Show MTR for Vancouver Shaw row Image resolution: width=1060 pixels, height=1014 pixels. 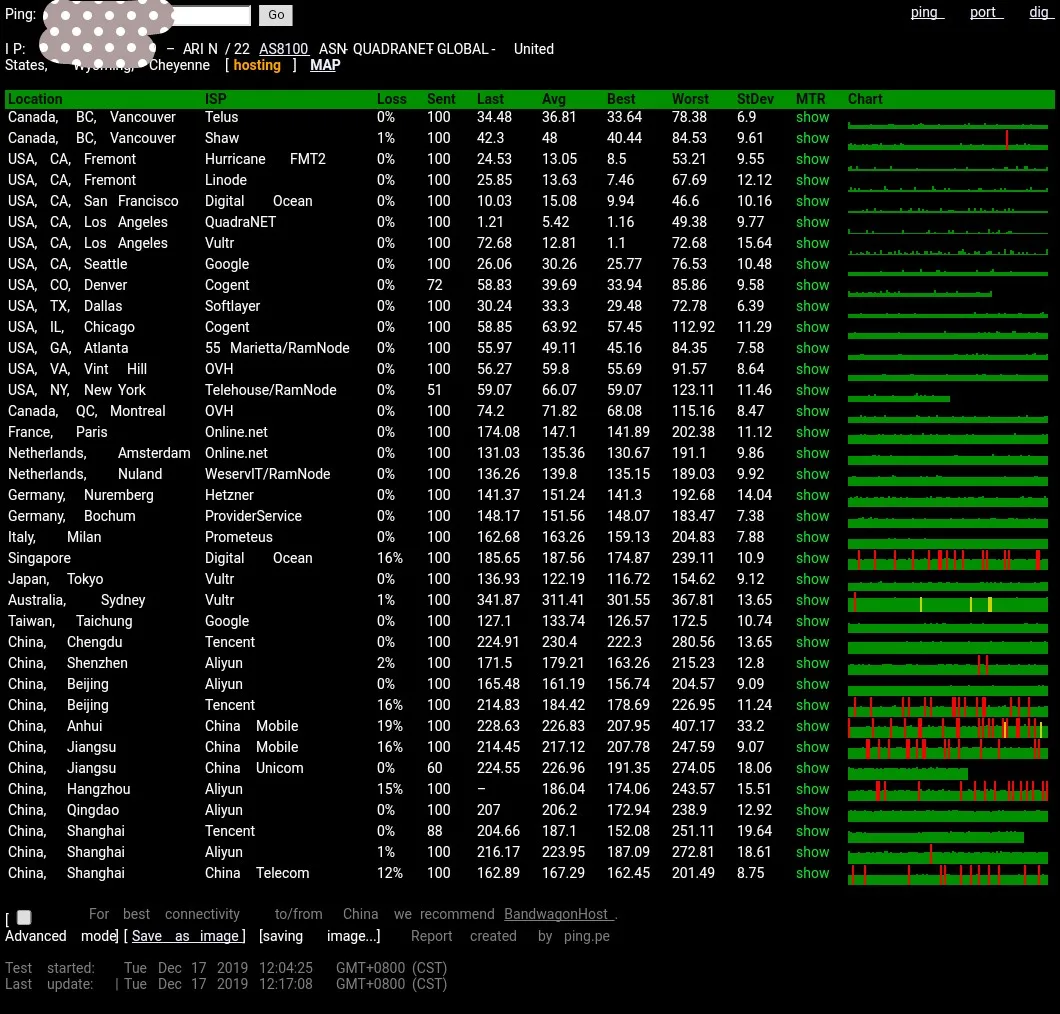[x=812, y=138]
